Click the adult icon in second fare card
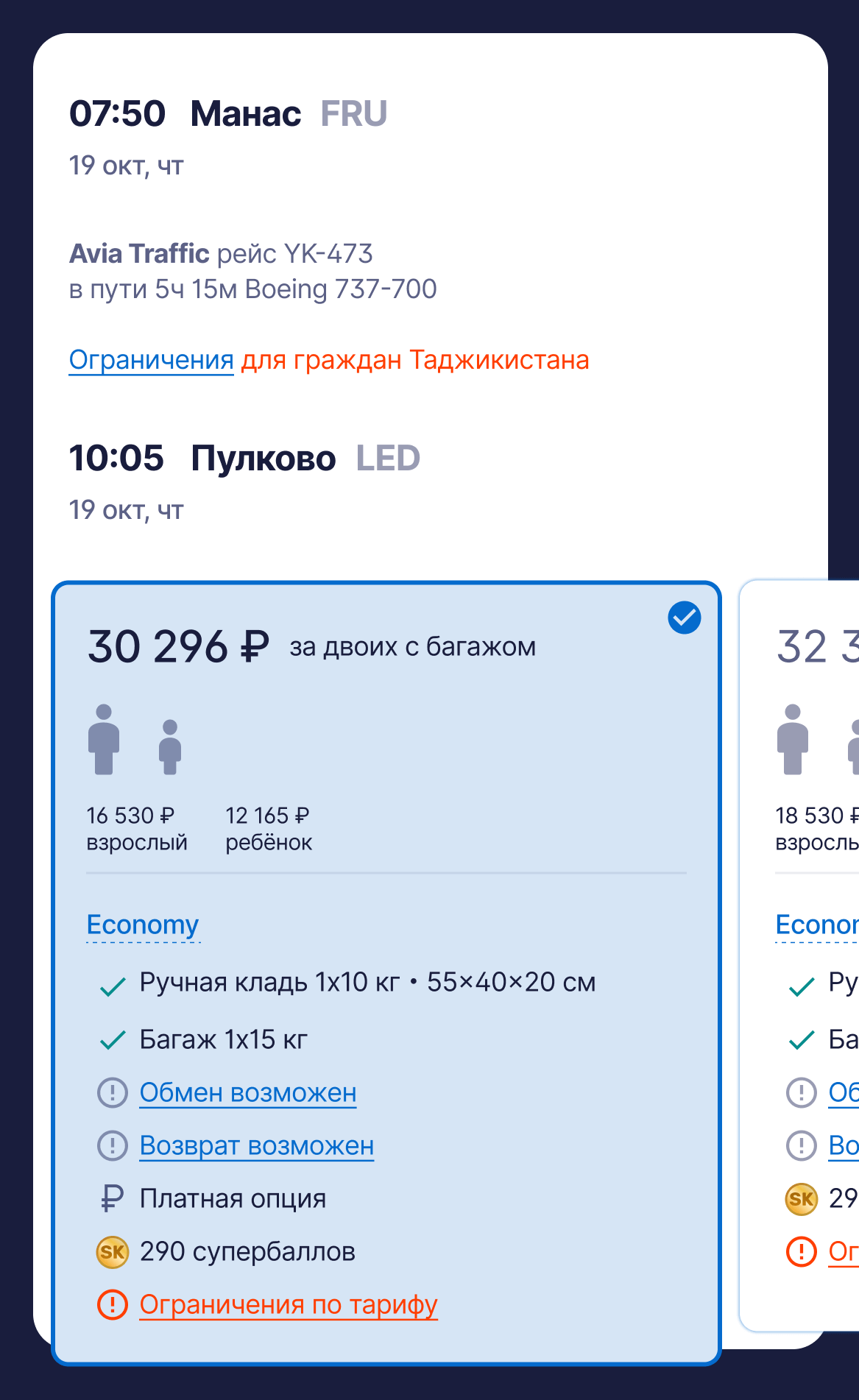Screen dimensions: 859x1400 793,739
